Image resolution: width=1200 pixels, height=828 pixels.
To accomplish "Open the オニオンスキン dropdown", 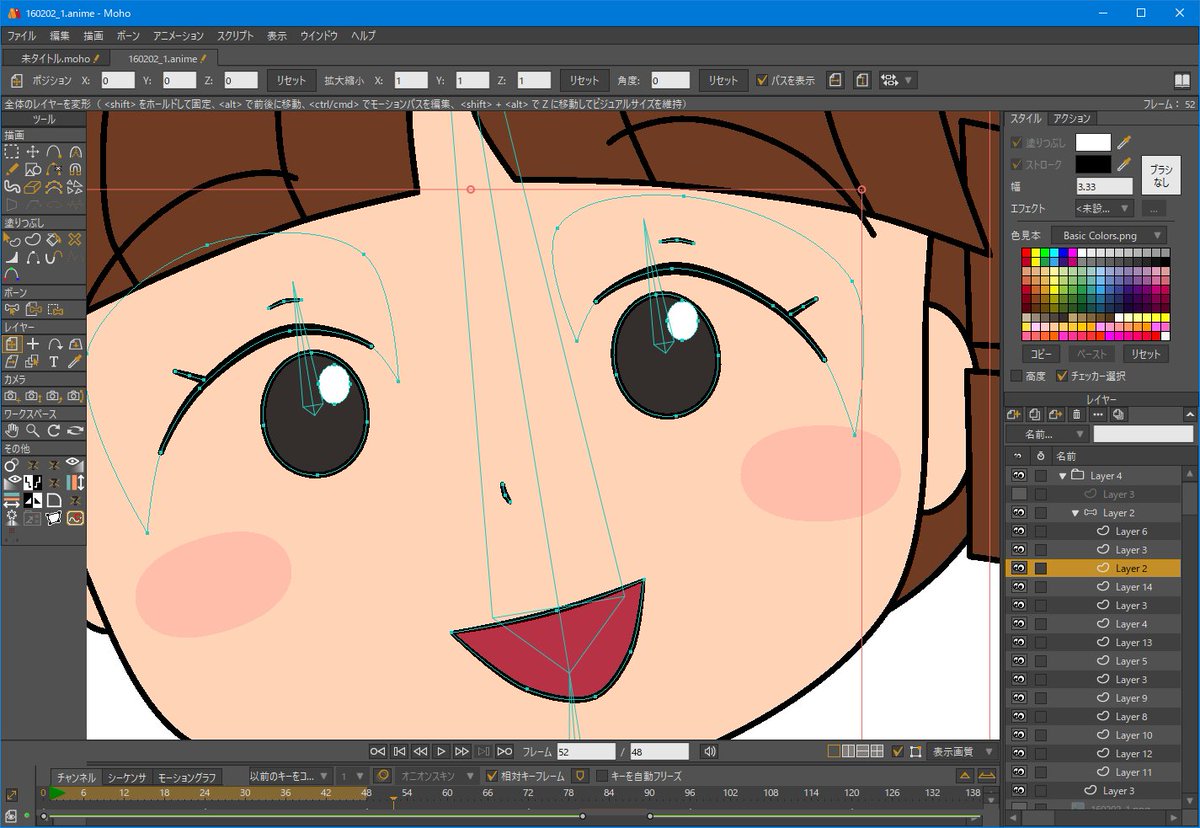I will (435, 775).
